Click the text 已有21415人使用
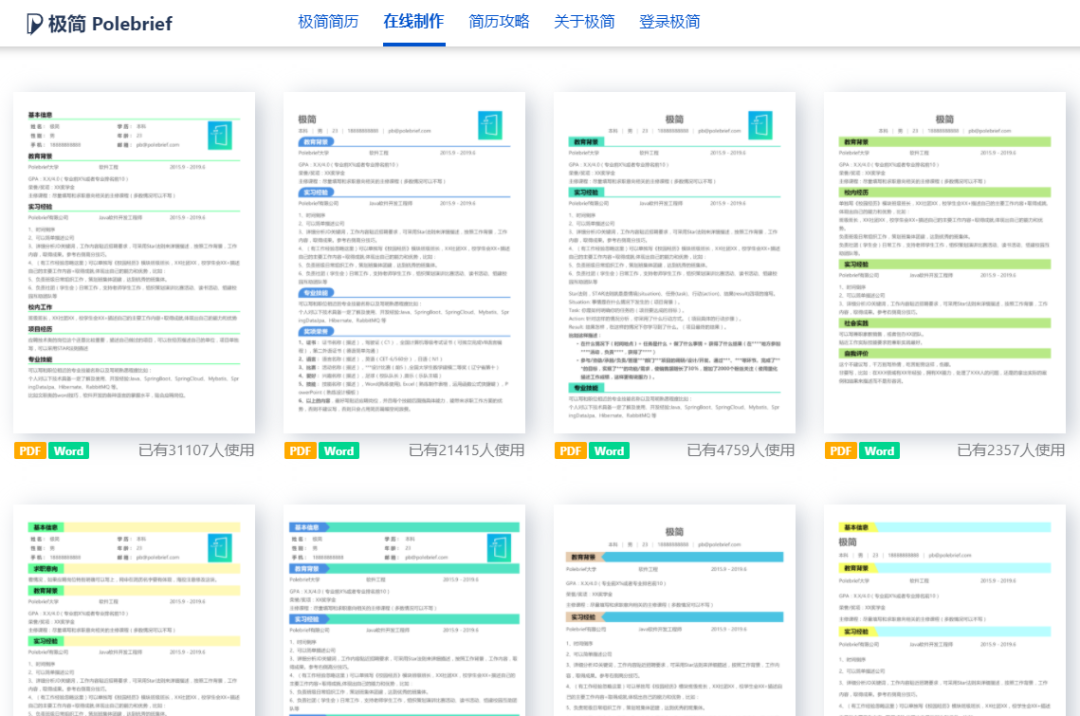Image resolution: width=1080 pixels, height=716 pixels. [x=466, y=450]
